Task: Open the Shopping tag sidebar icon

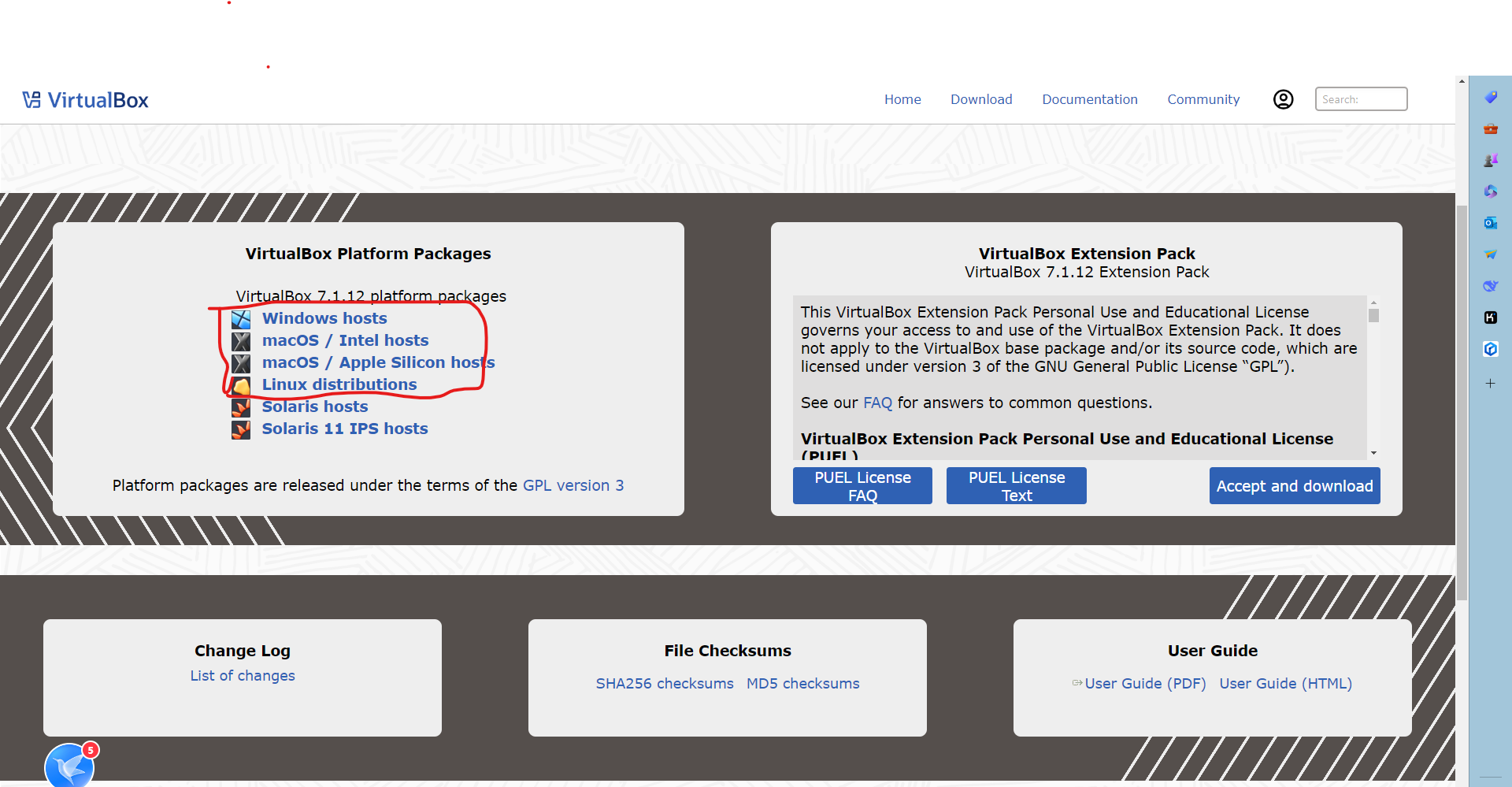Action: 1490,97
